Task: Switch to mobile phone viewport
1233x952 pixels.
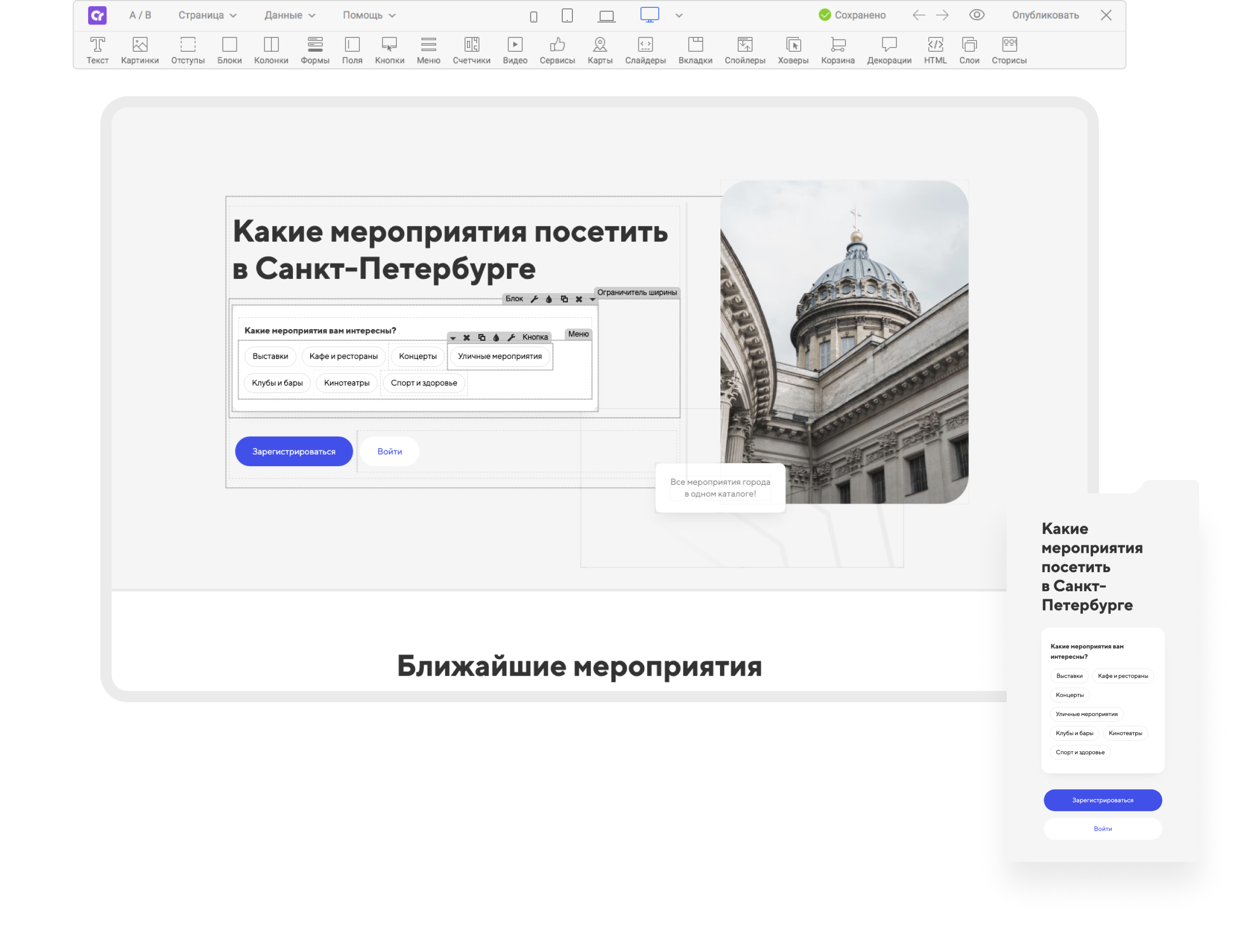Action: 534,16
